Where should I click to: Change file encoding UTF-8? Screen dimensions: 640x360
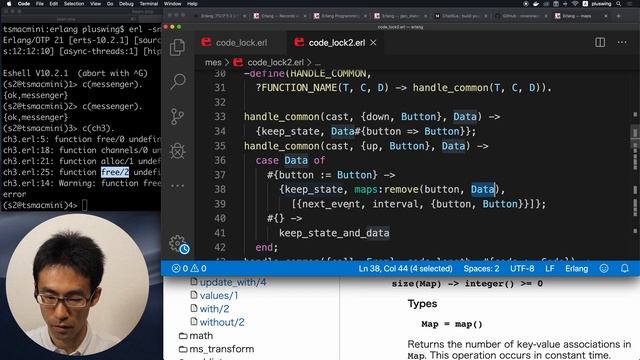click(522, 269)
